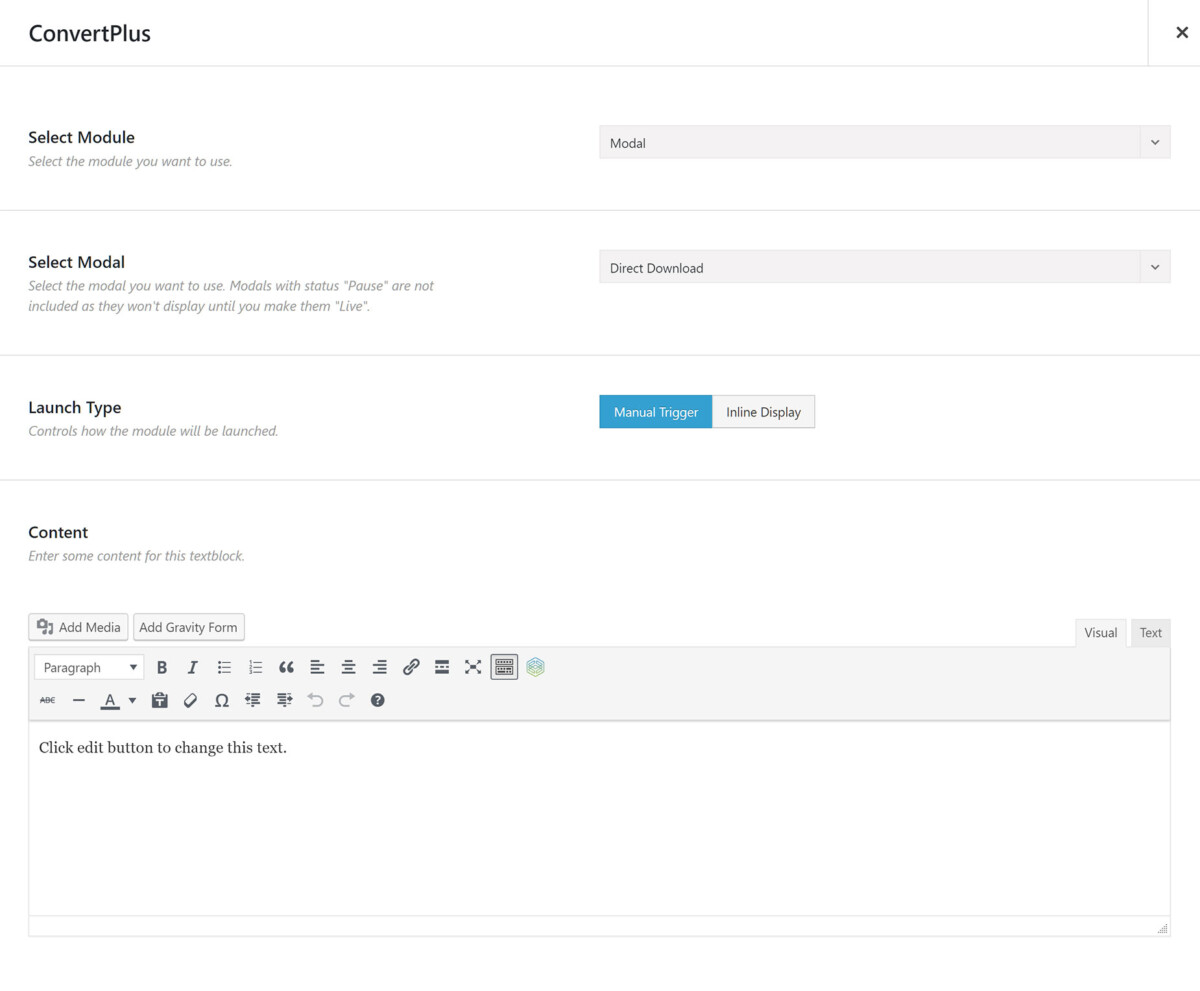Apply strikethrough formatting to the text
The image size is (1200, 991).
(x=47, y=700)
